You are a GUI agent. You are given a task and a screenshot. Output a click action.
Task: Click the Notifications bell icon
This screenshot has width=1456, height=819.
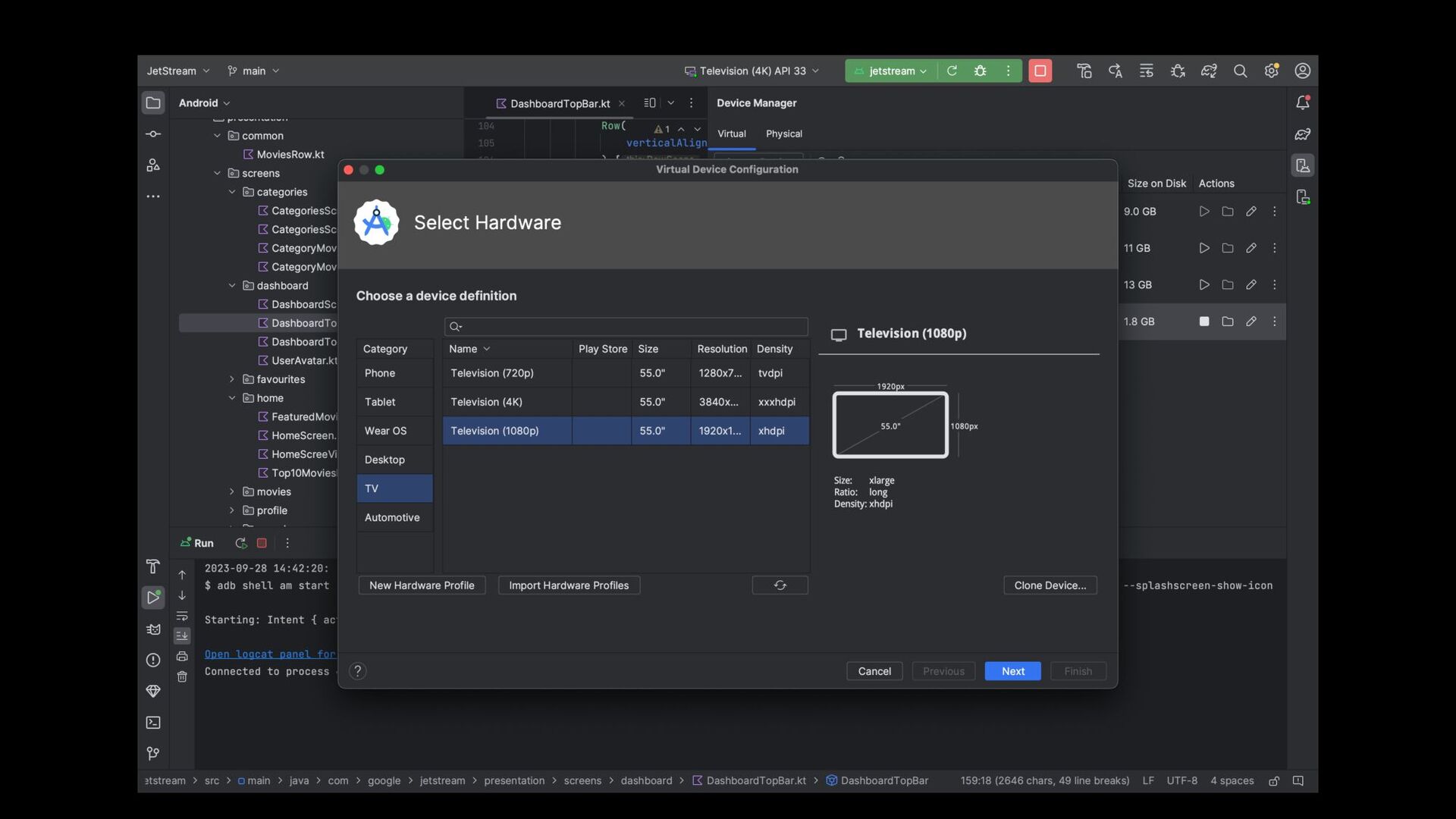click(x=1303, y=102)
